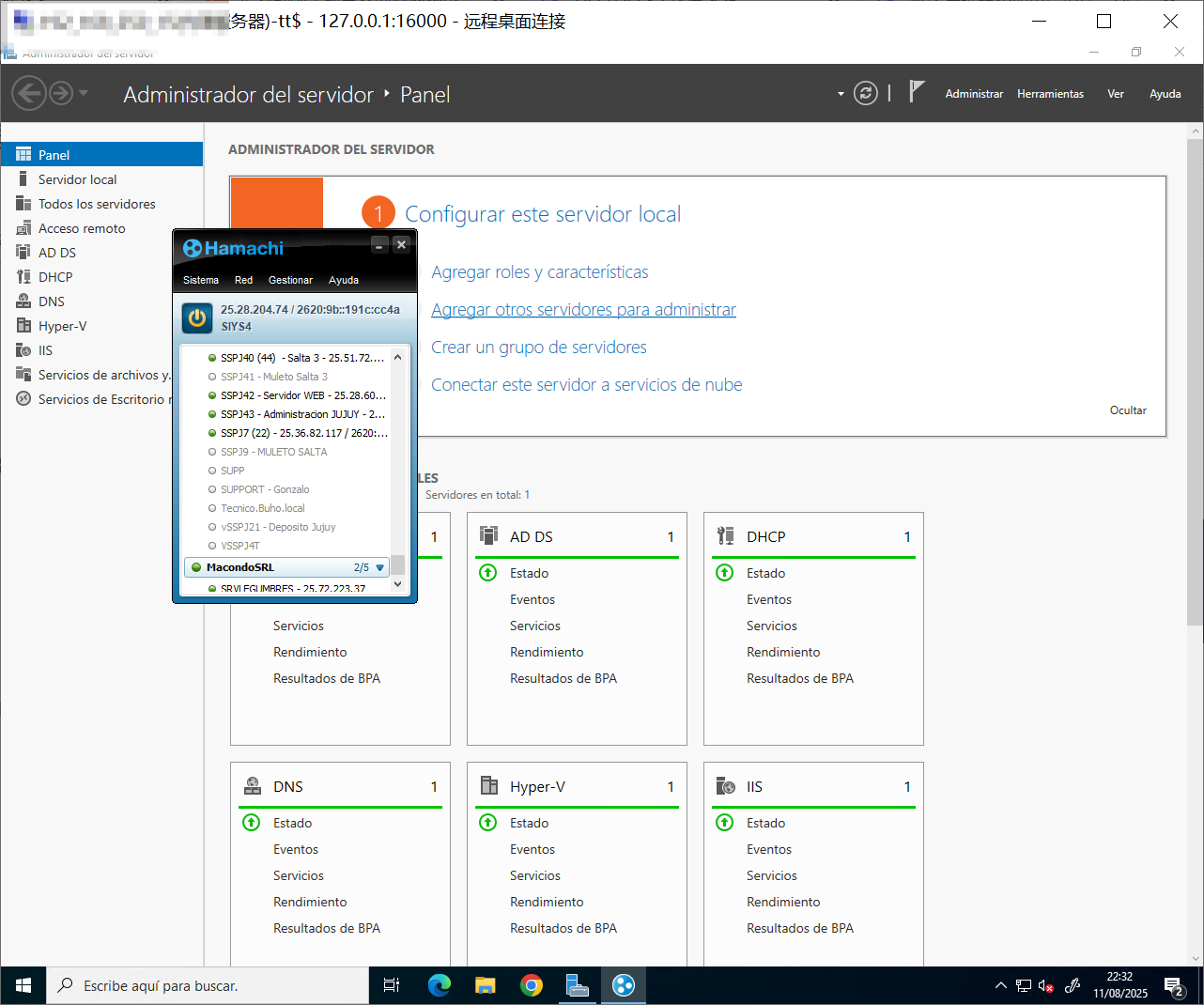
Task: Select peer SSPJ7 (22) in Hamachi
Action: coord(296,433)
